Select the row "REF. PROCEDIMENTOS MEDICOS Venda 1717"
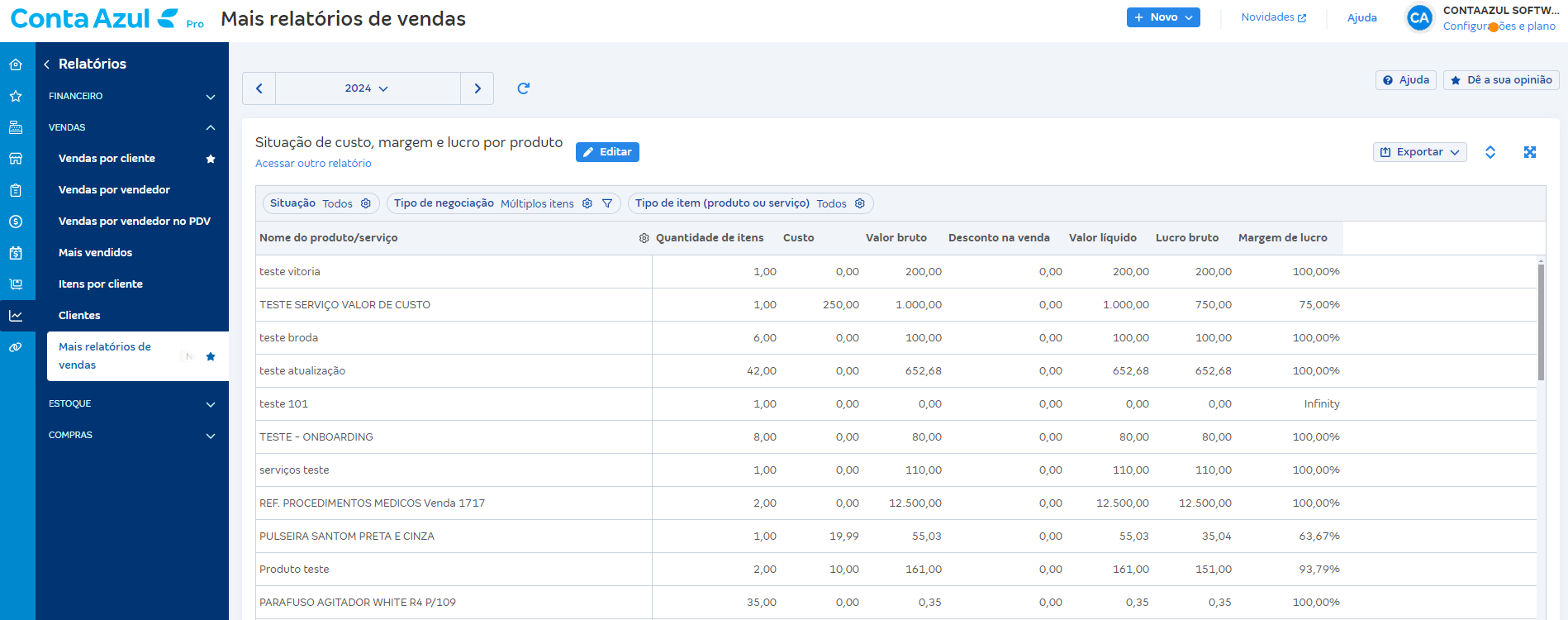The height and width of the screenshot is (620, 1568). click(896, 503)
